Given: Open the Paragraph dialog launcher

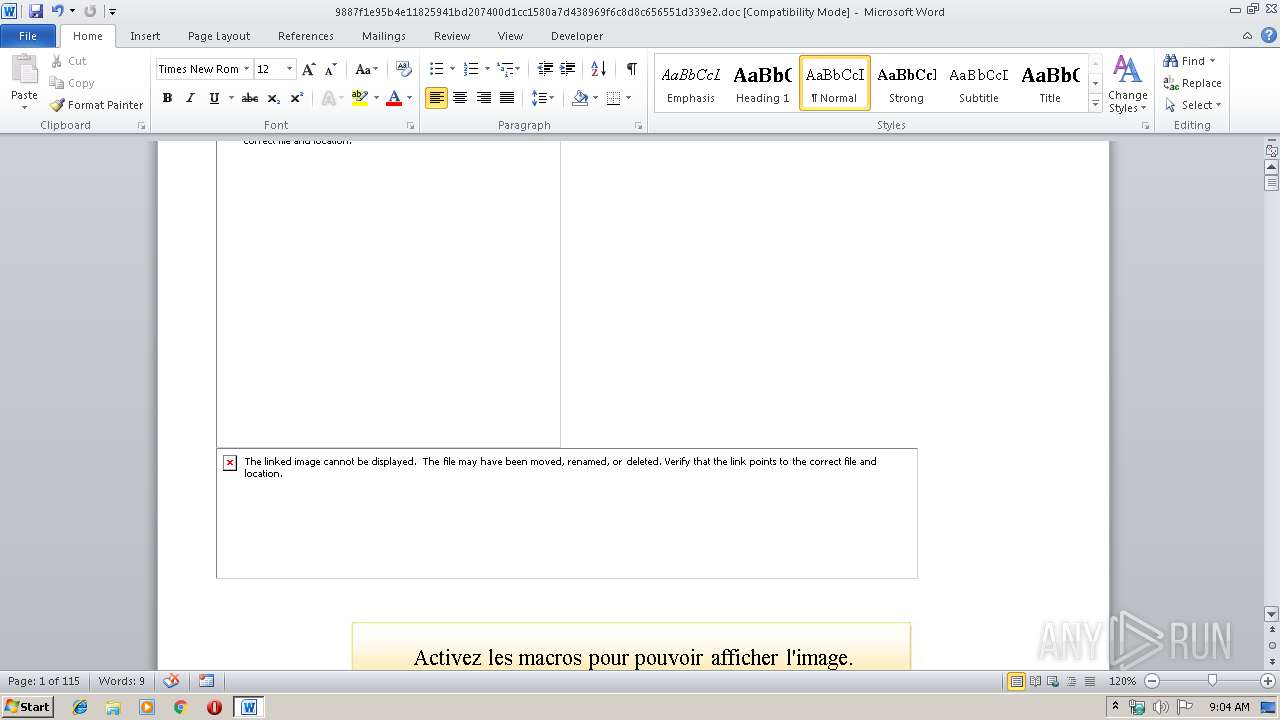Looking at the screenshot, I should coord(639,126).
